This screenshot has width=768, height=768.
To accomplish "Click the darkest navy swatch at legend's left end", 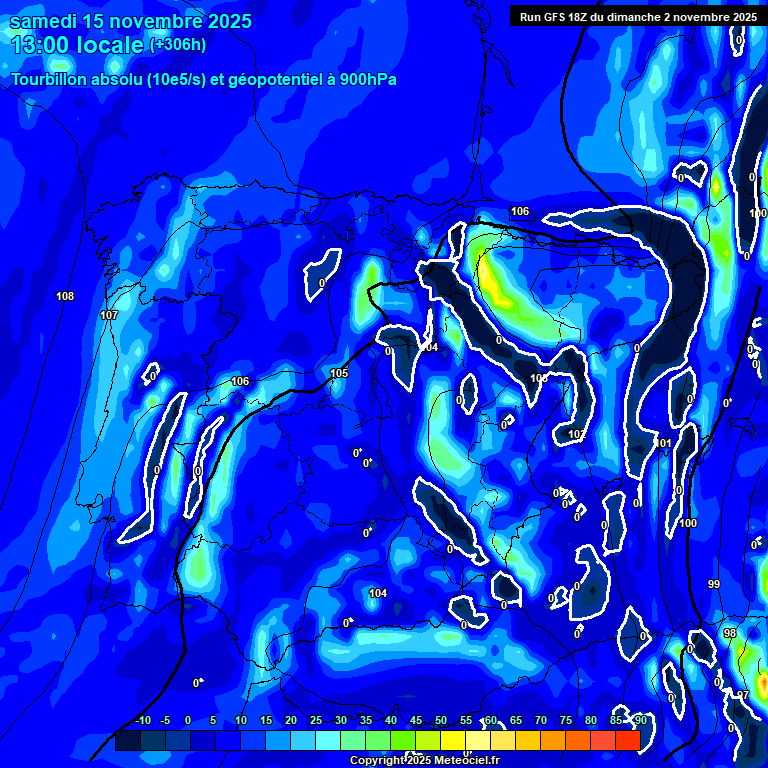I will [127, 741].
